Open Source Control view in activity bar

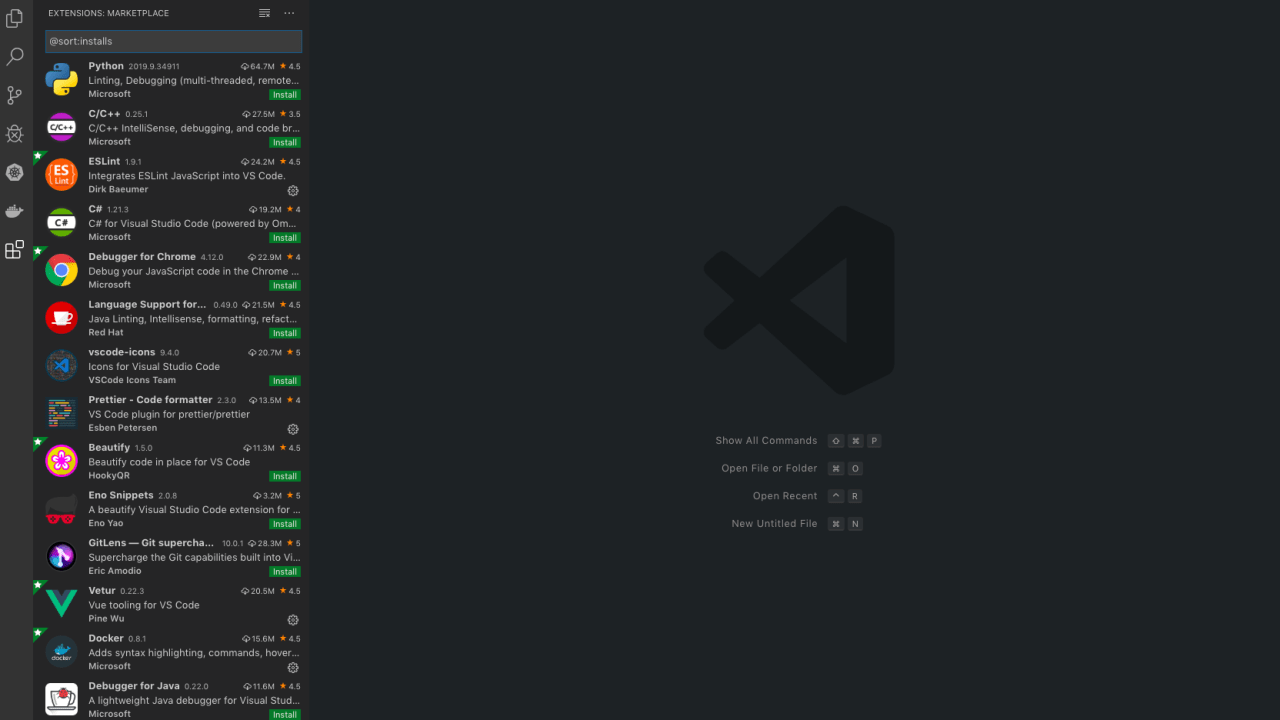14,95
